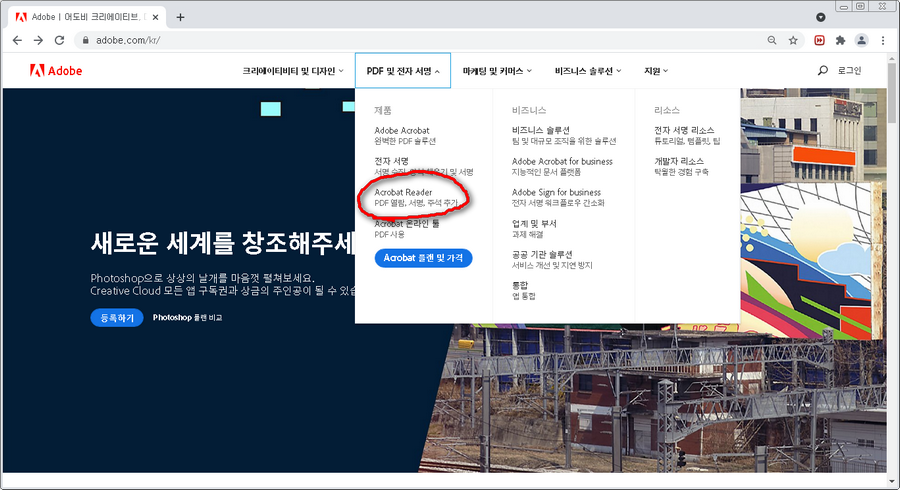Open 개발자 리소스 entry
The width and height of the screenshot is (900, 490).
pyautogui.click(x=681, y=166)
